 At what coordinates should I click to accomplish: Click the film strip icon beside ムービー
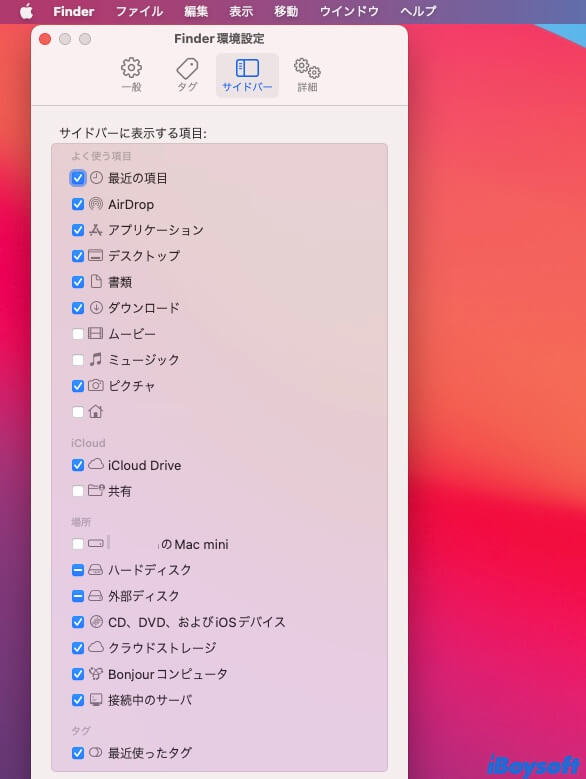click(x=95, y=333)
